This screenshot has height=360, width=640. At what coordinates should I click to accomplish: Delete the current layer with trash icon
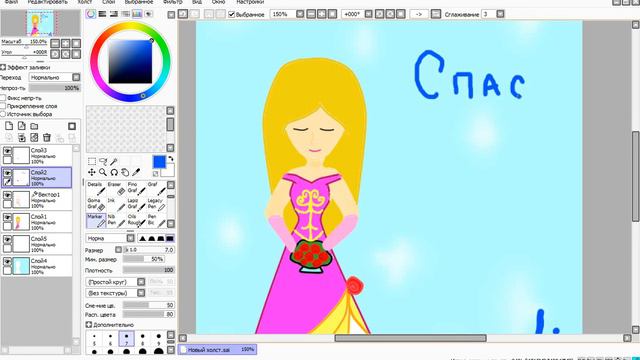[x=47, y=138]
